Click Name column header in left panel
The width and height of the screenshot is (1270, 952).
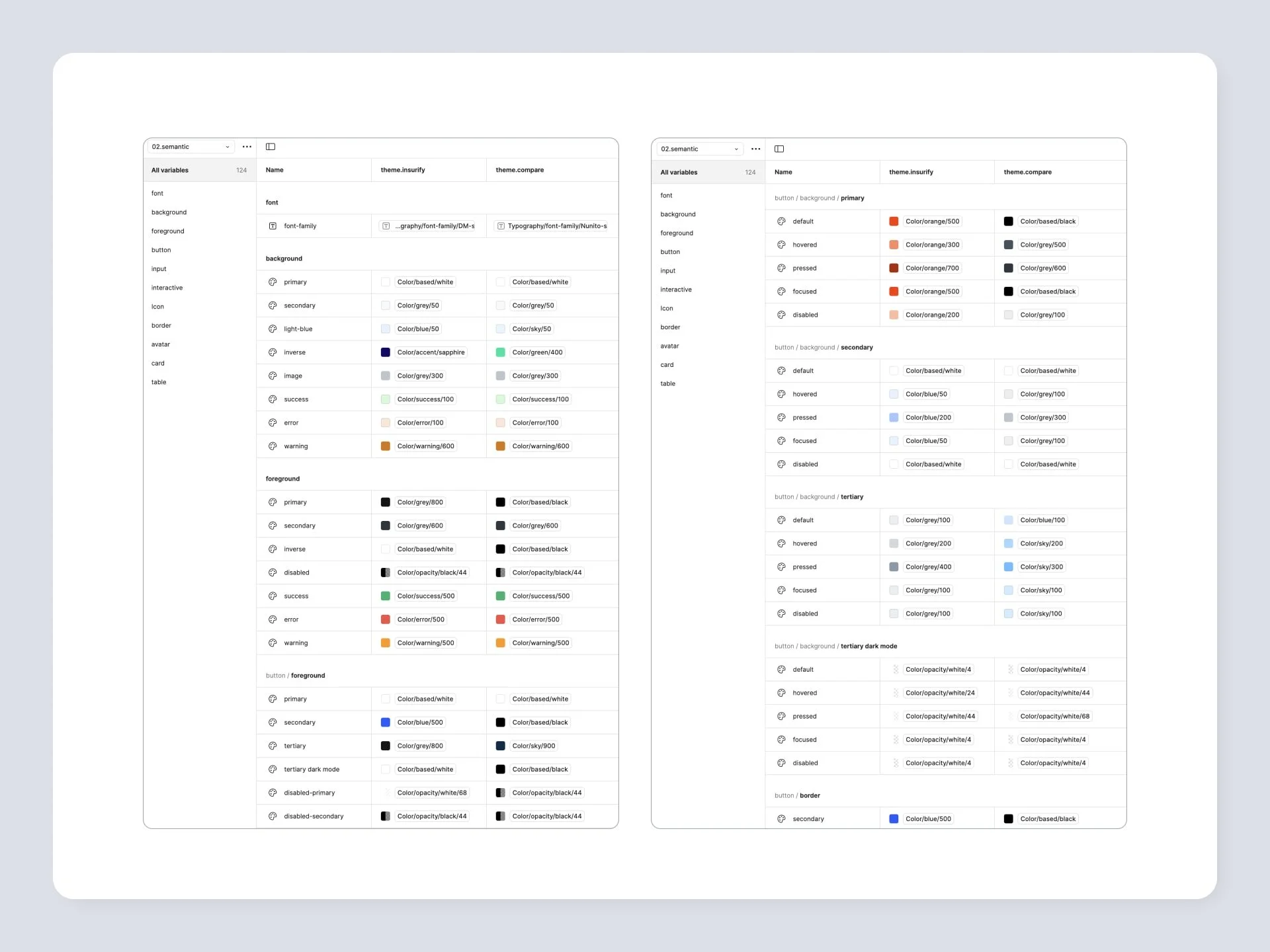(x=275, y=170)
